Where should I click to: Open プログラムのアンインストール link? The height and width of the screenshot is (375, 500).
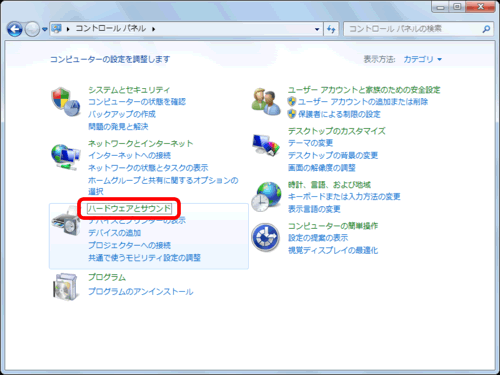pyautogui.click(x=141, y=292)
